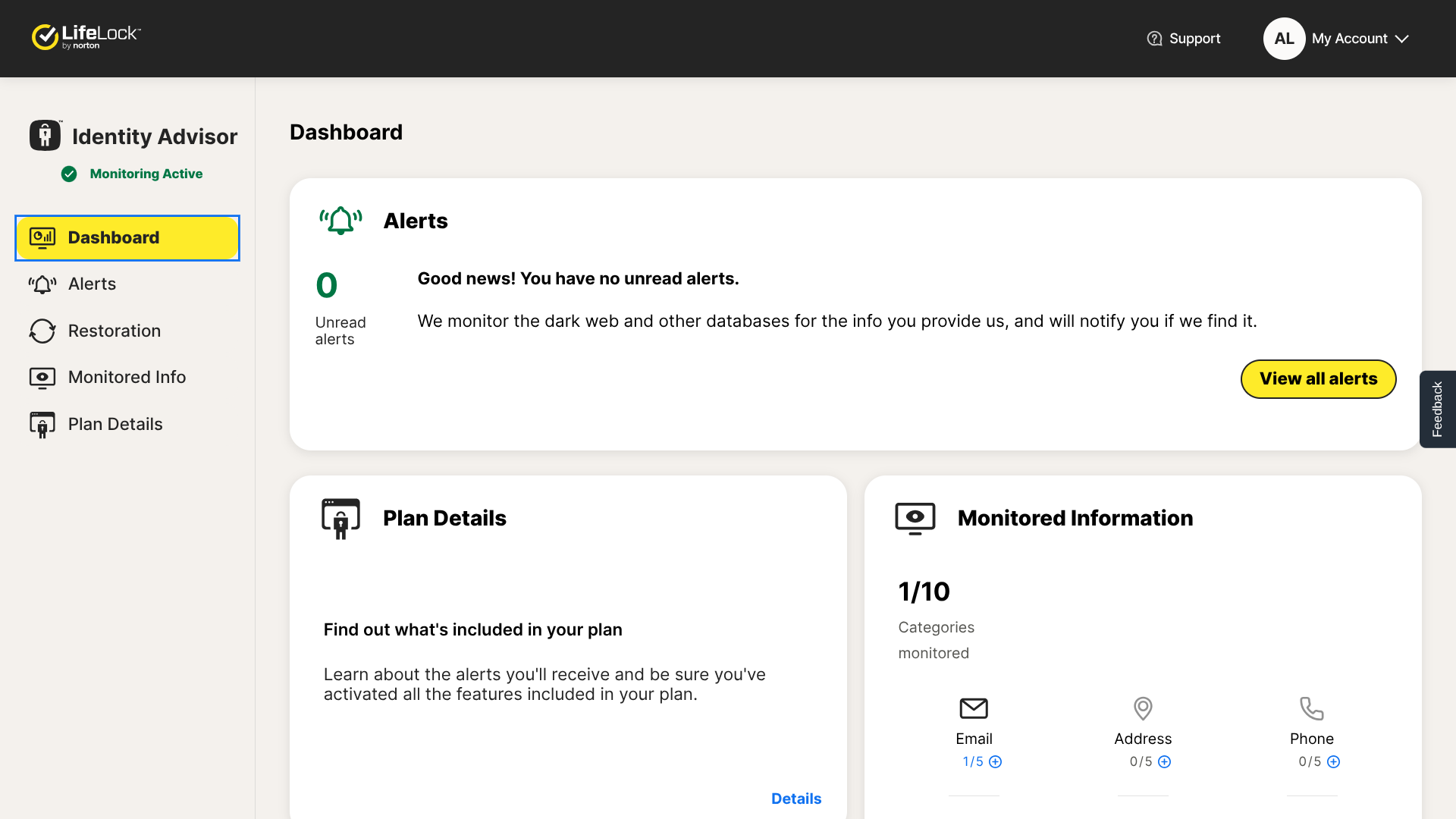Click the Alerts card title
1456x819 pixels.
coord(416,221)
